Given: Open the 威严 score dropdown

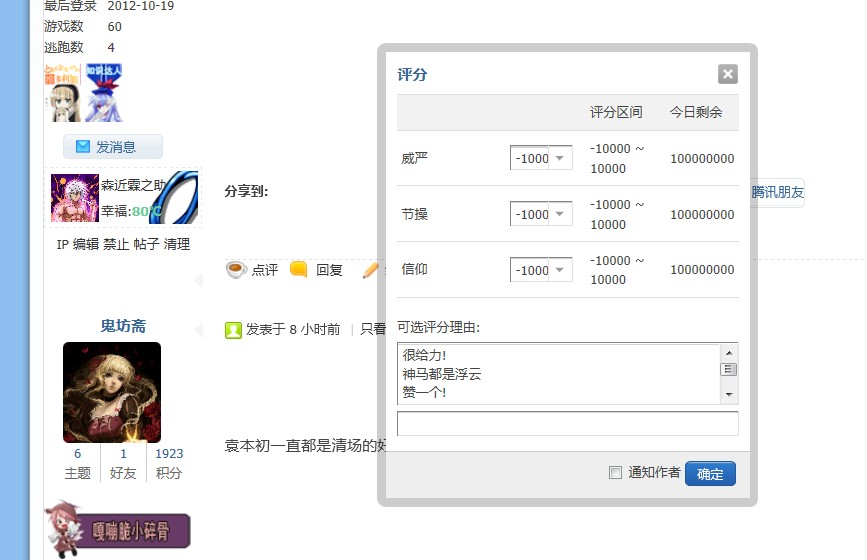Looking at the screenshot, I should (560, 158).
